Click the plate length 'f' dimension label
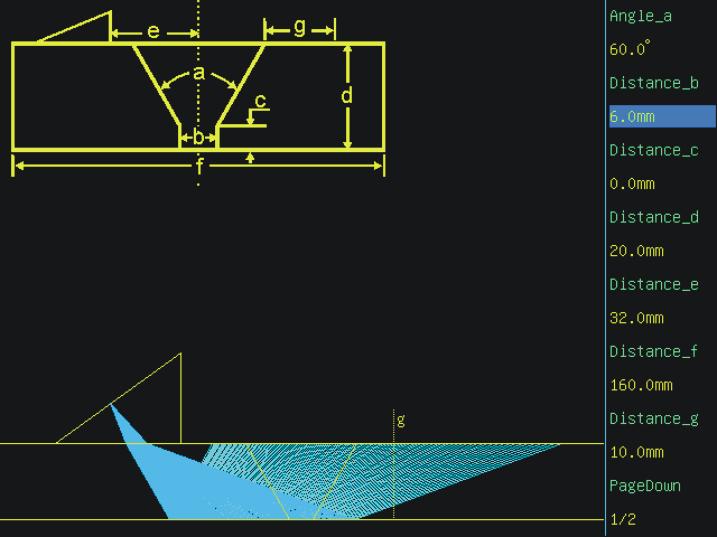Image resolution: width=717 pixels, height=537 pixels. [x=199, y=166]
